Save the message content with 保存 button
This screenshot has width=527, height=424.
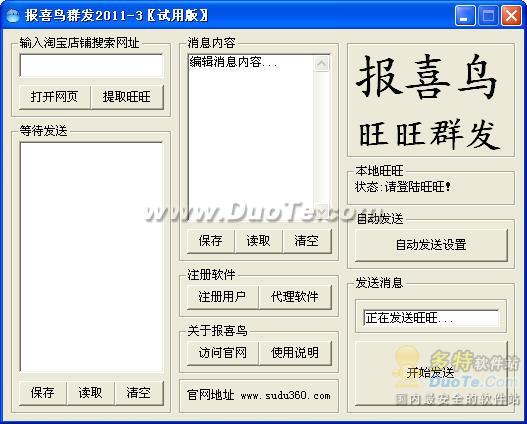tap(210, 241)
